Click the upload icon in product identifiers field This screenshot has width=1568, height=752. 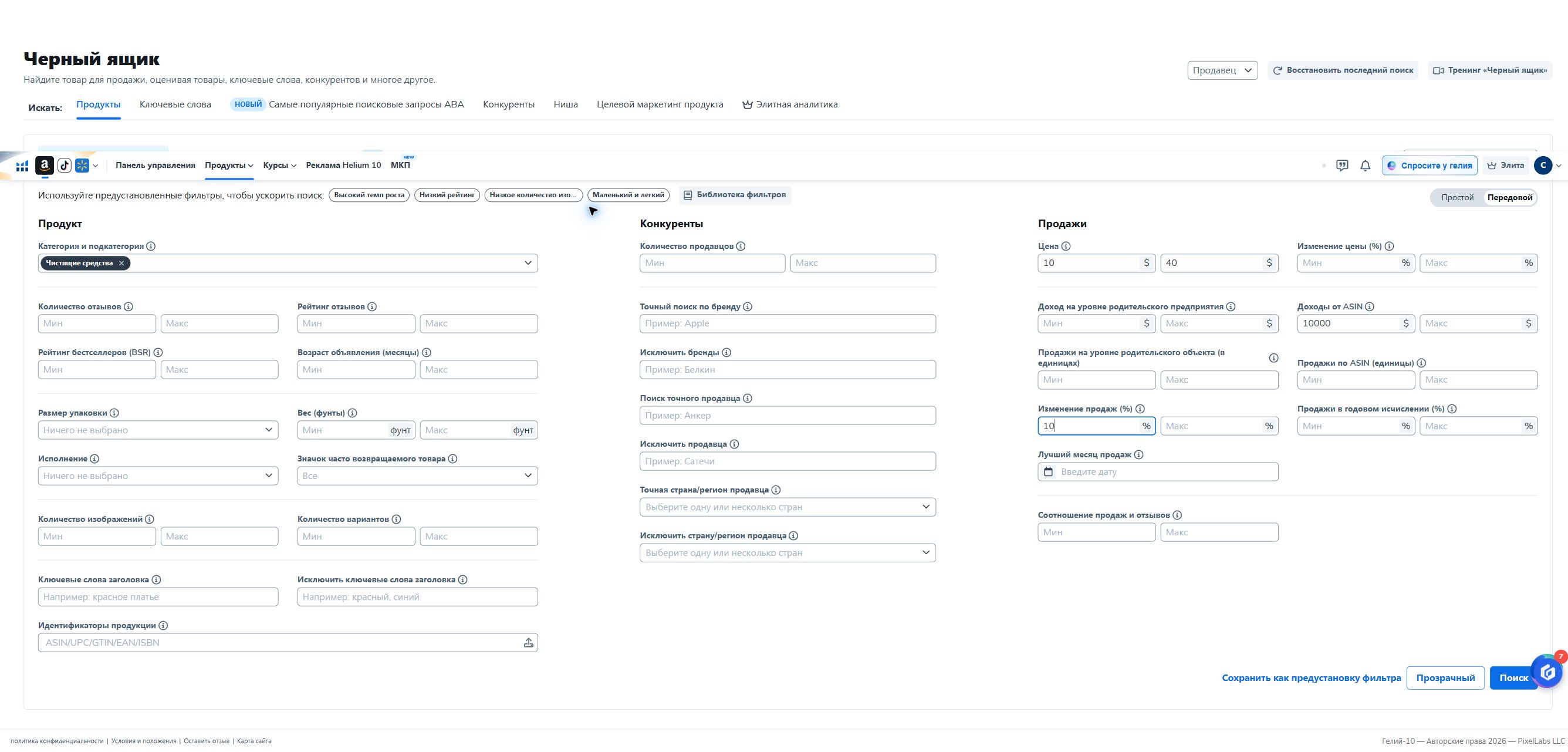[x=528, y=643]
